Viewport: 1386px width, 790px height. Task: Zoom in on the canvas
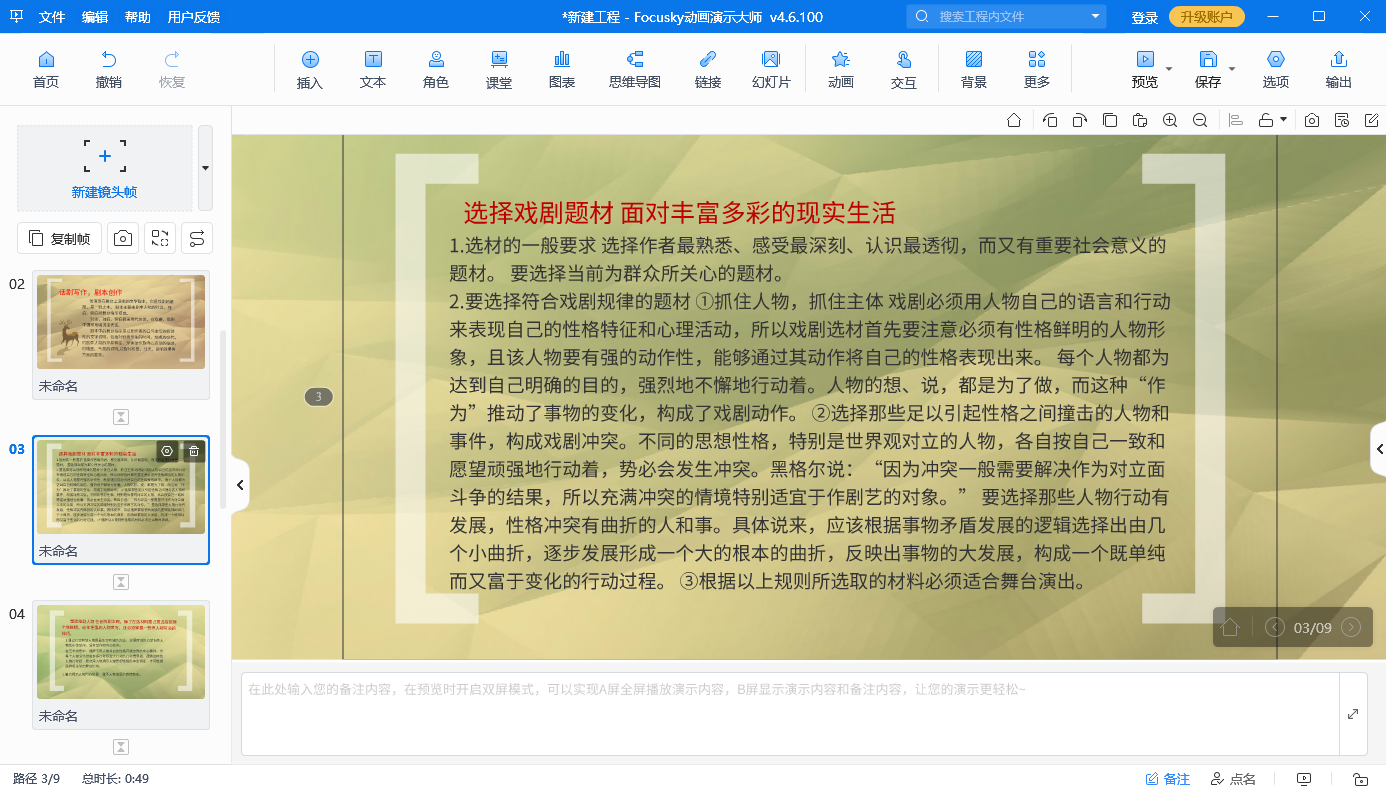[x=1170, y=120]
